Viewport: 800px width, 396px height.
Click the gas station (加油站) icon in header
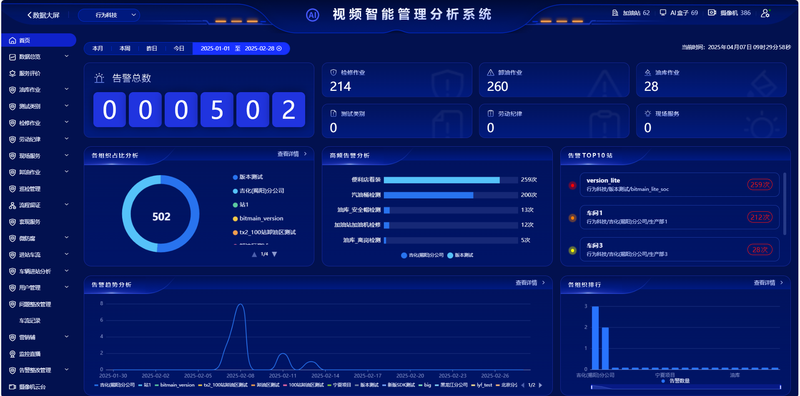616,13
